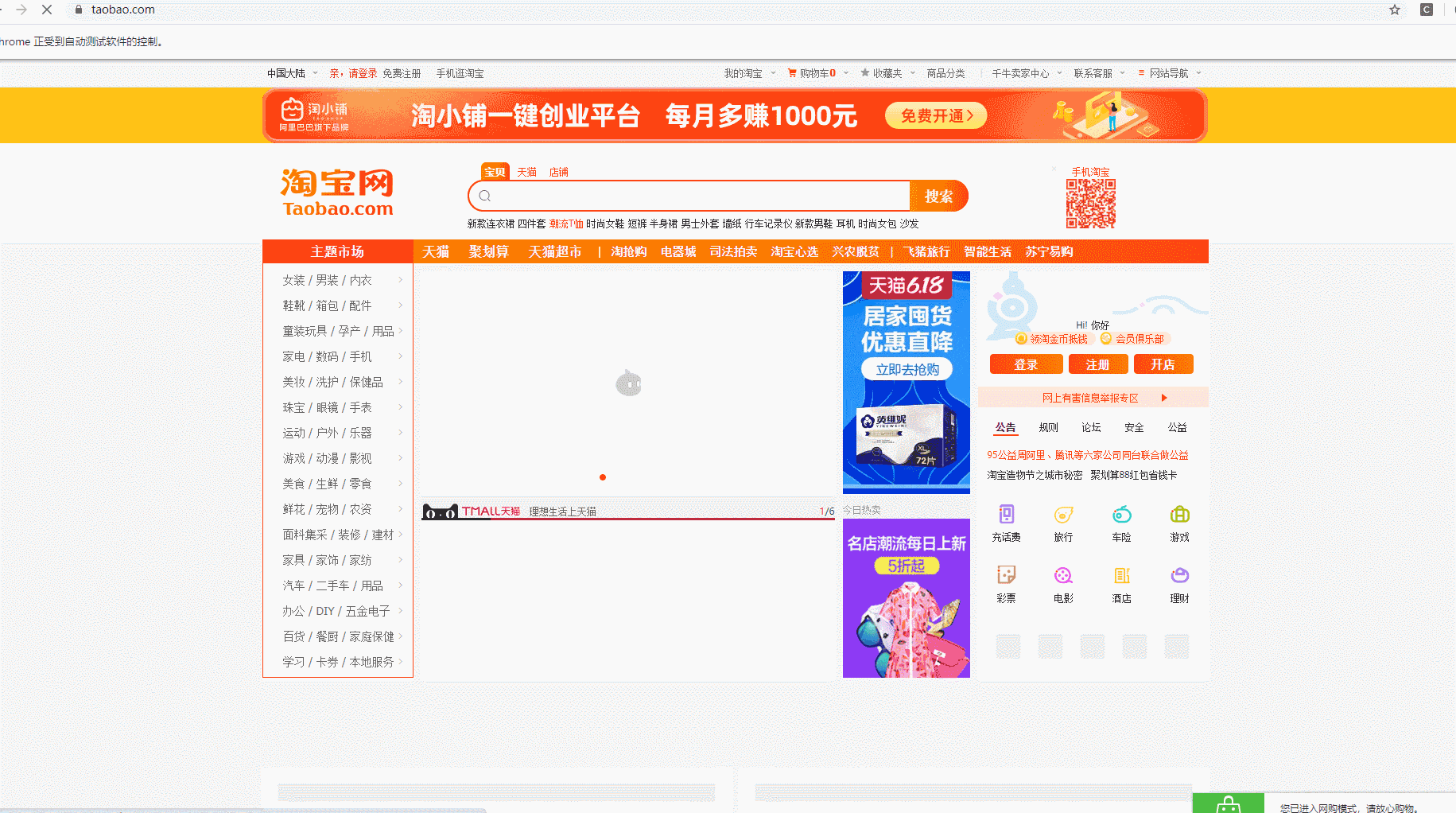Stop page loading with the X icon
This screenshot has width=1456, height=813.
pos(47,10)
